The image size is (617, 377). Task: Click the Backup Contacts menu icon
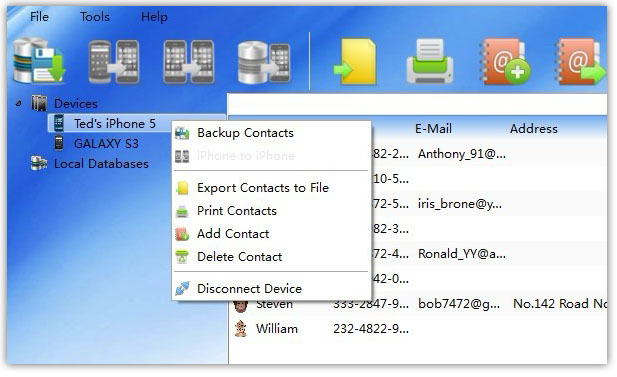(x=182, y=133)
